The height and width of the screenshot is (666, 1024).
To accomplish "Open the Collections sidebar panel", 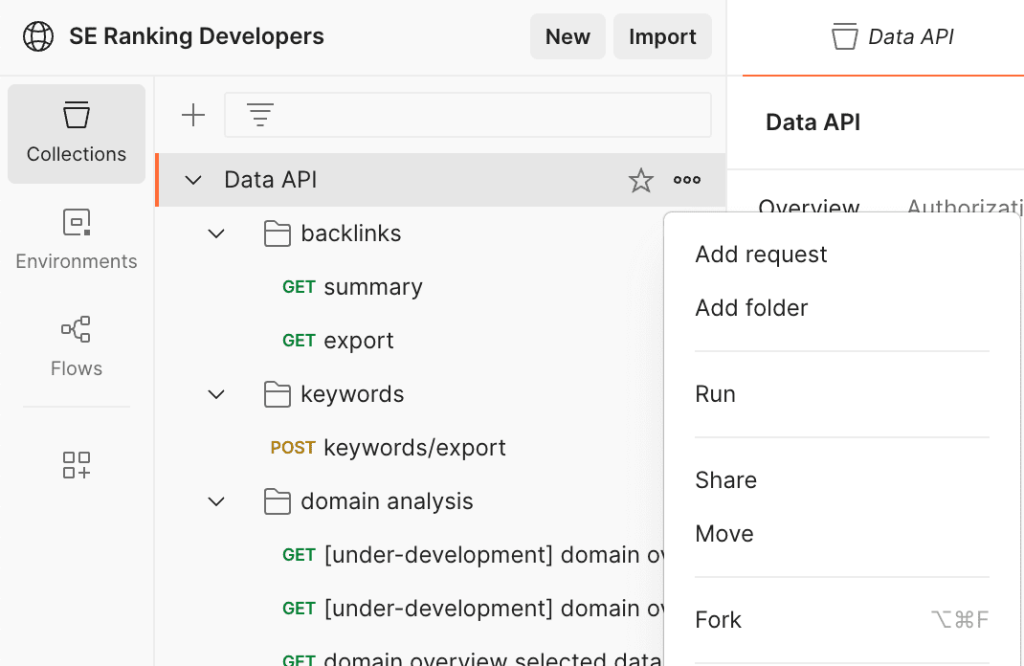I will click(x=76, y=133).
